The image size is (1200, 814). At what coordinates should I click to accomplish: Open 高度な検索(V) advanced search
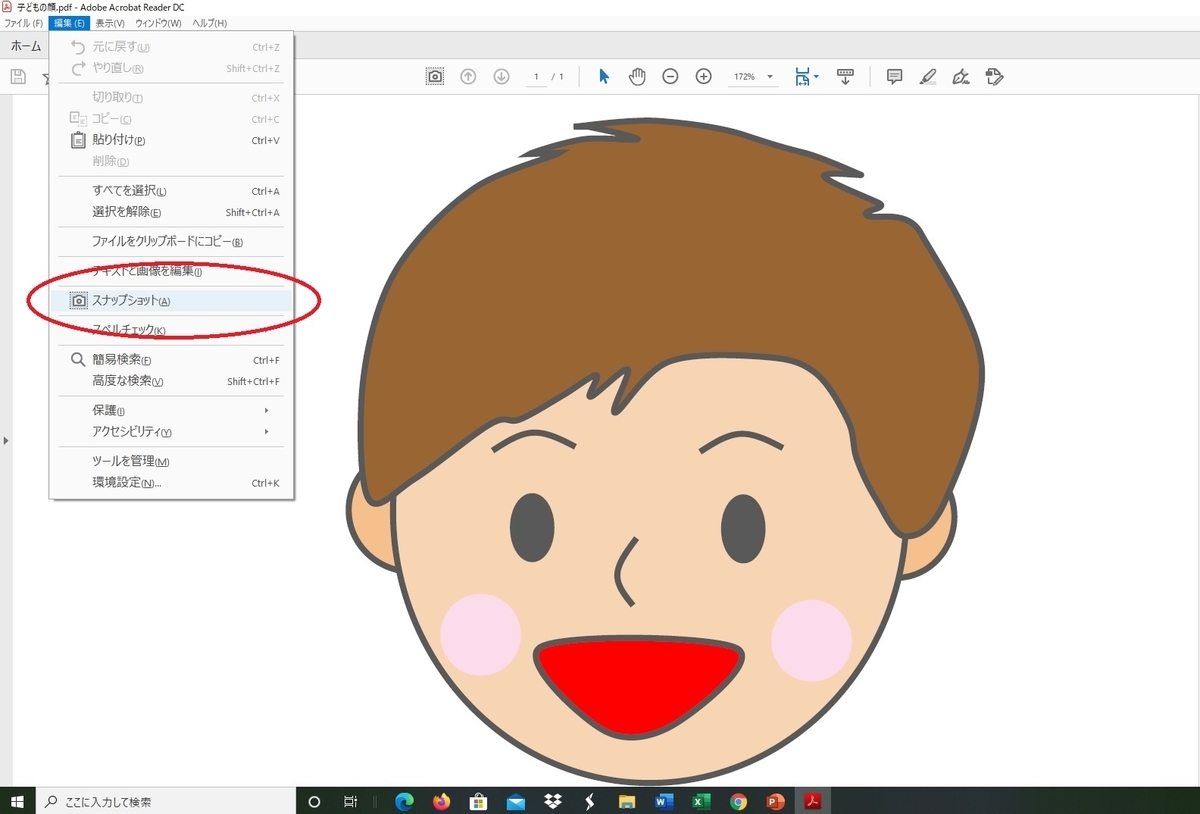[x=172, y=381]
